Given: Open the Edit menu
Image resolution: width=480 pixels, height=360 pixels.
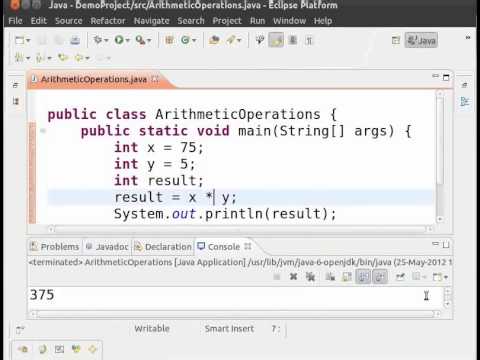Looking at the screenshot, I should [39, 21].
